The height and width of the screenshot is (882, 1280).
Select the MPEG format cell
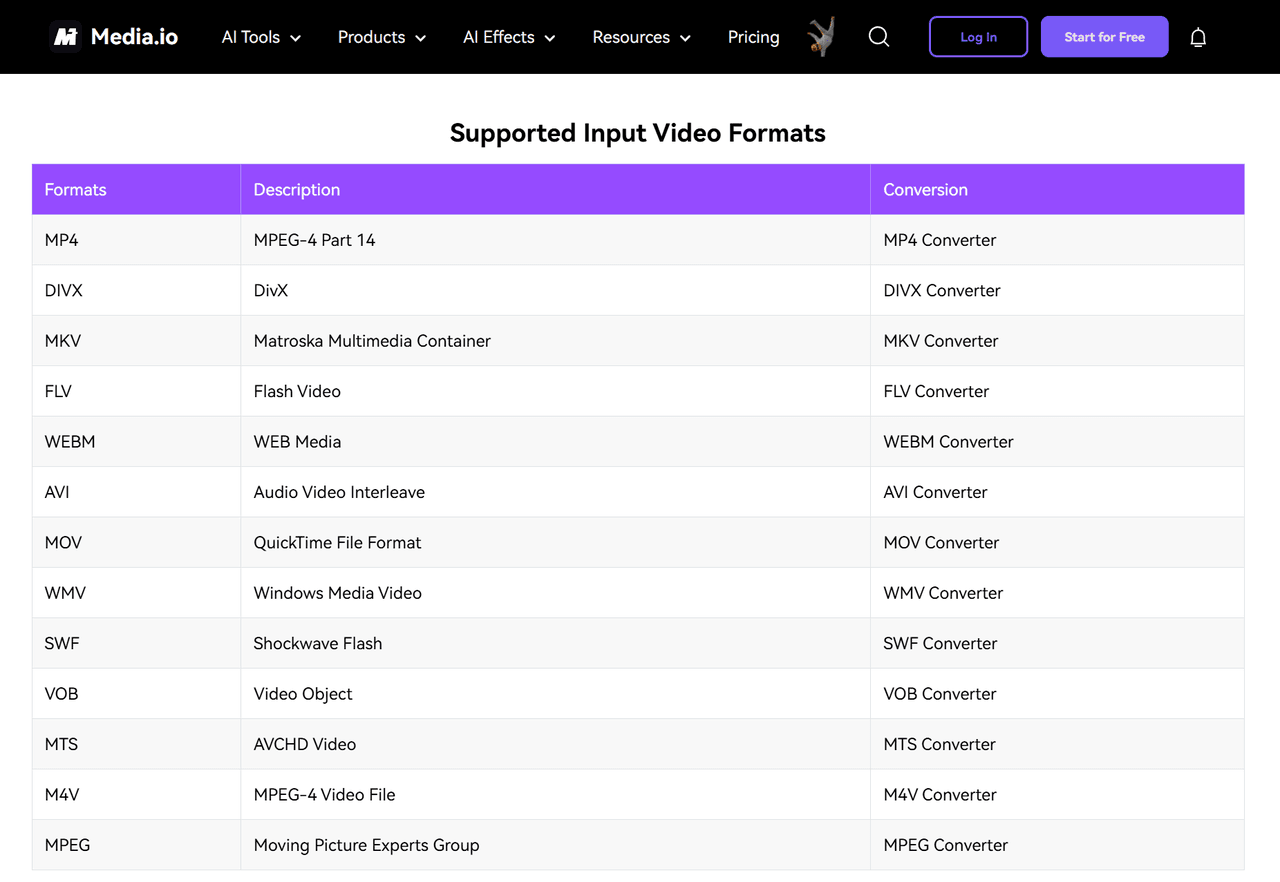point(136,845)
